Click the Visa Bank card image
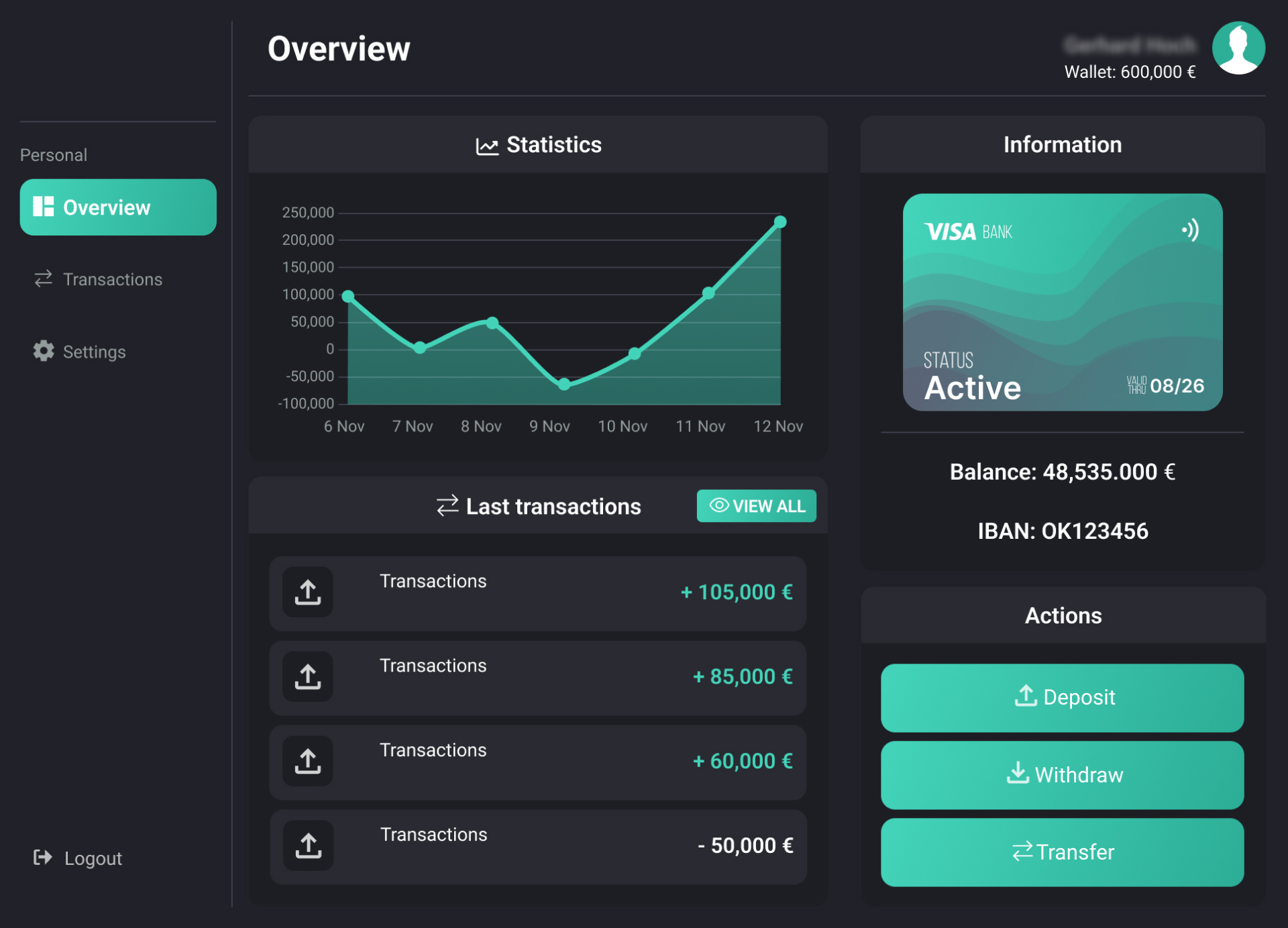Screen dimensions: 1288x928 (x=1062, y=302)
